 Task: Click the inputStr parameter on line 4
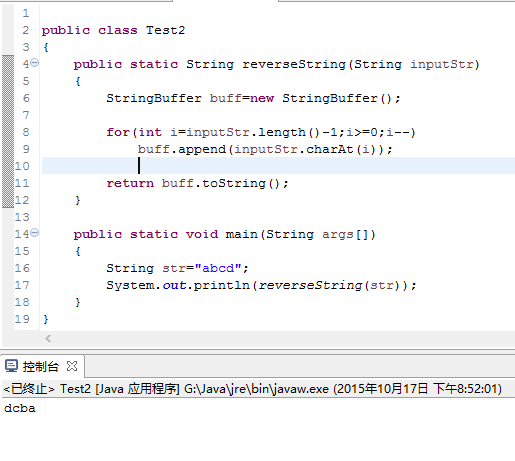[442, 64]
